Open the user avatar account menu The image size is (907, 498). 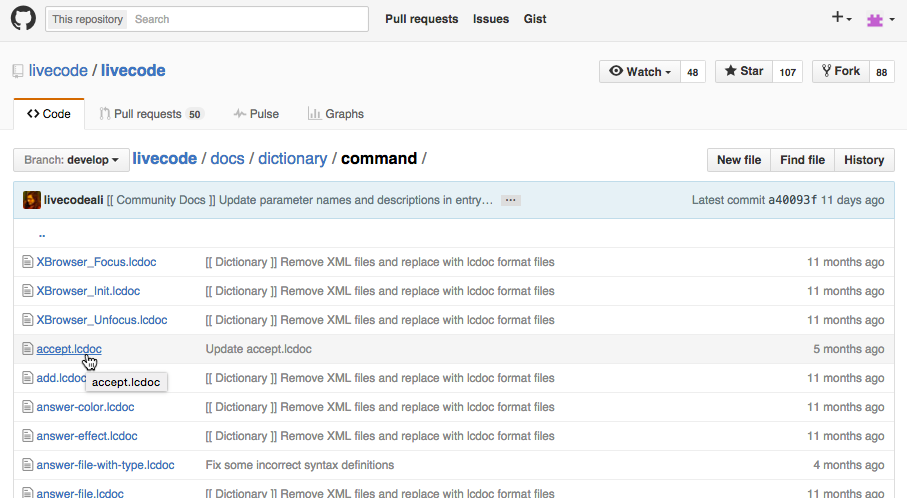tap(879, 19)
